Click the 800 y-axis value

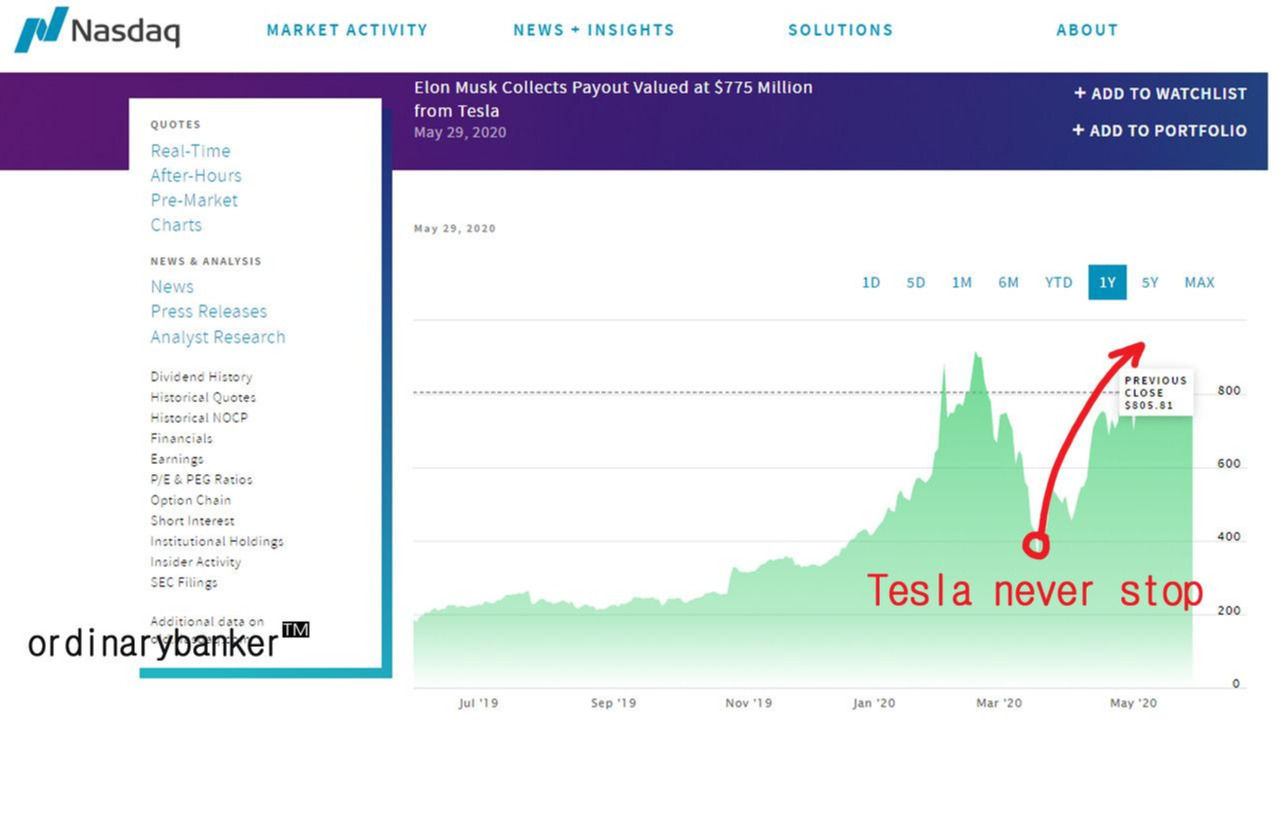click(x=1229, y=391)
